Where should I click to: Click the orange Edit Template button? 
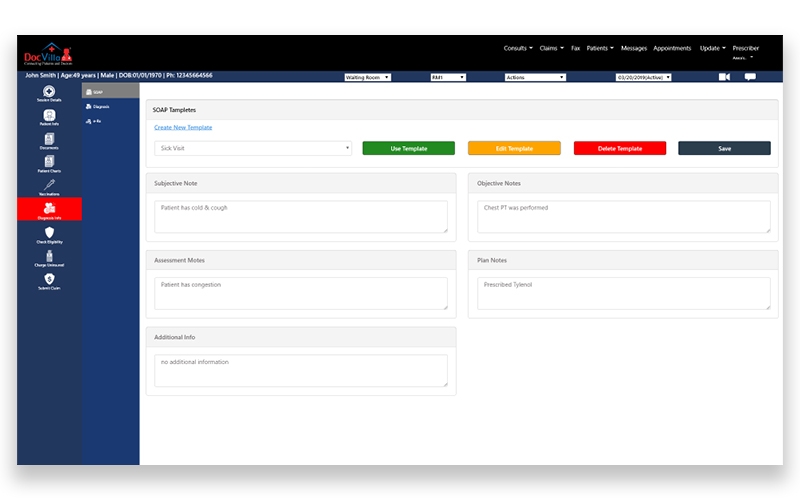click(x=514, y=148)
